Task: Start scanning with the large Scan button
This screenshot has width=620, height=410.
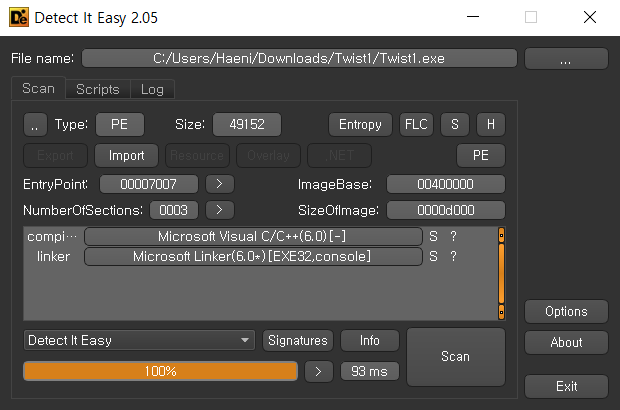Action: [456, 357]
